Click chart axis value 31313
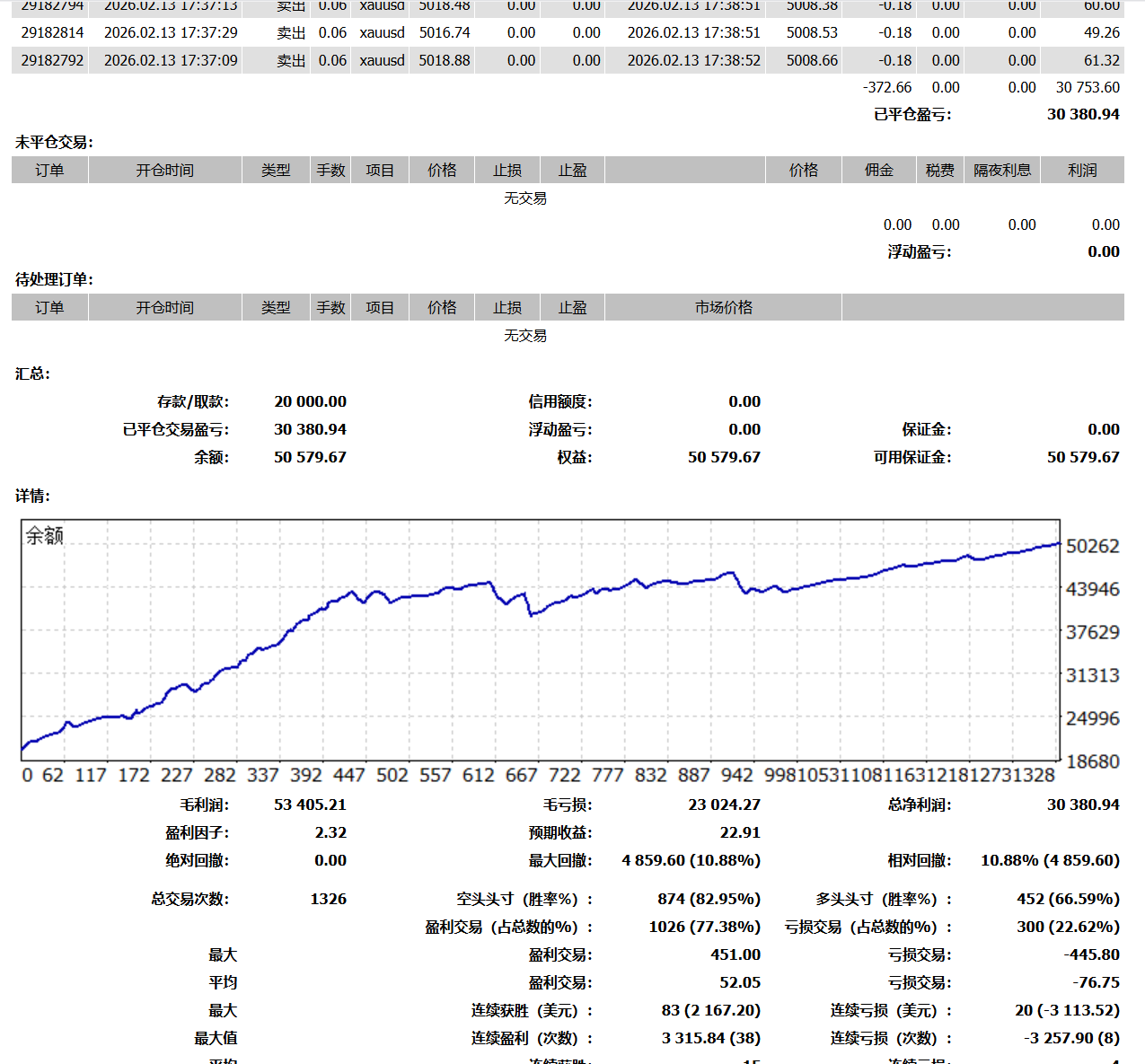Viewport: 1145px width, 1064px height. 1093,675
